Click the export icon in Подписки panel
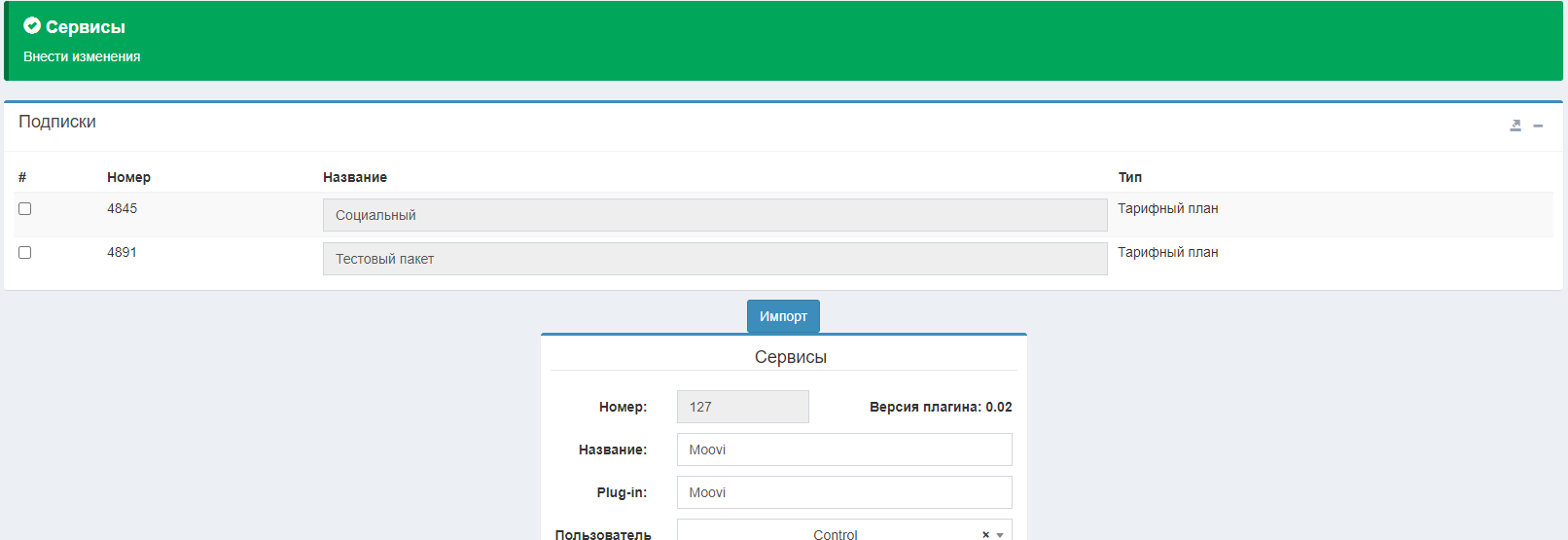Image resolution: width=1568 pixels, height=540 pixels. [x=1515, y=126]
